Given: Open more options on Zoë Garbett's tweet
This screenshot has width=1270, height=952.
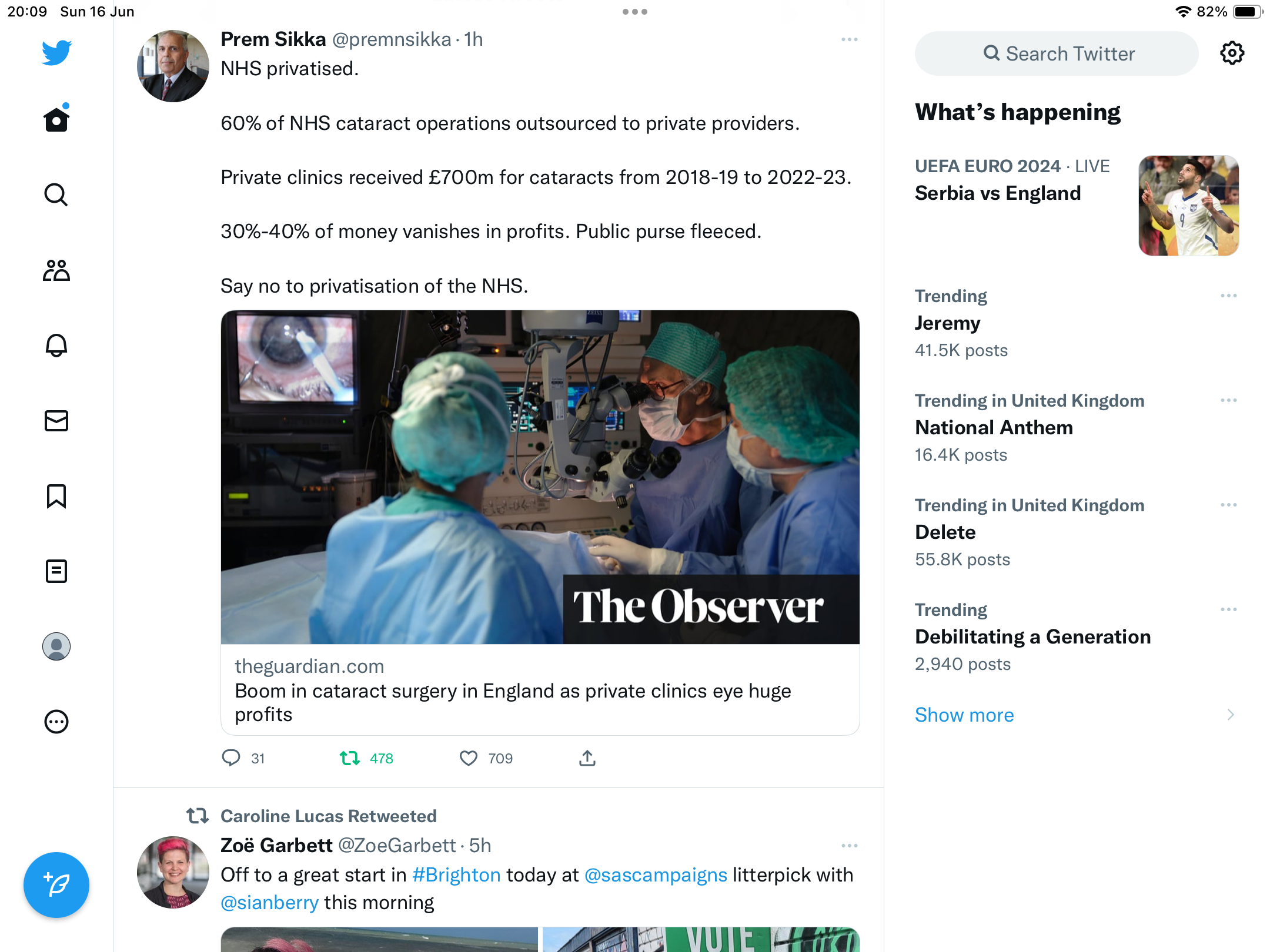Looking at the screenshot, I should click(x=850, y=846).
